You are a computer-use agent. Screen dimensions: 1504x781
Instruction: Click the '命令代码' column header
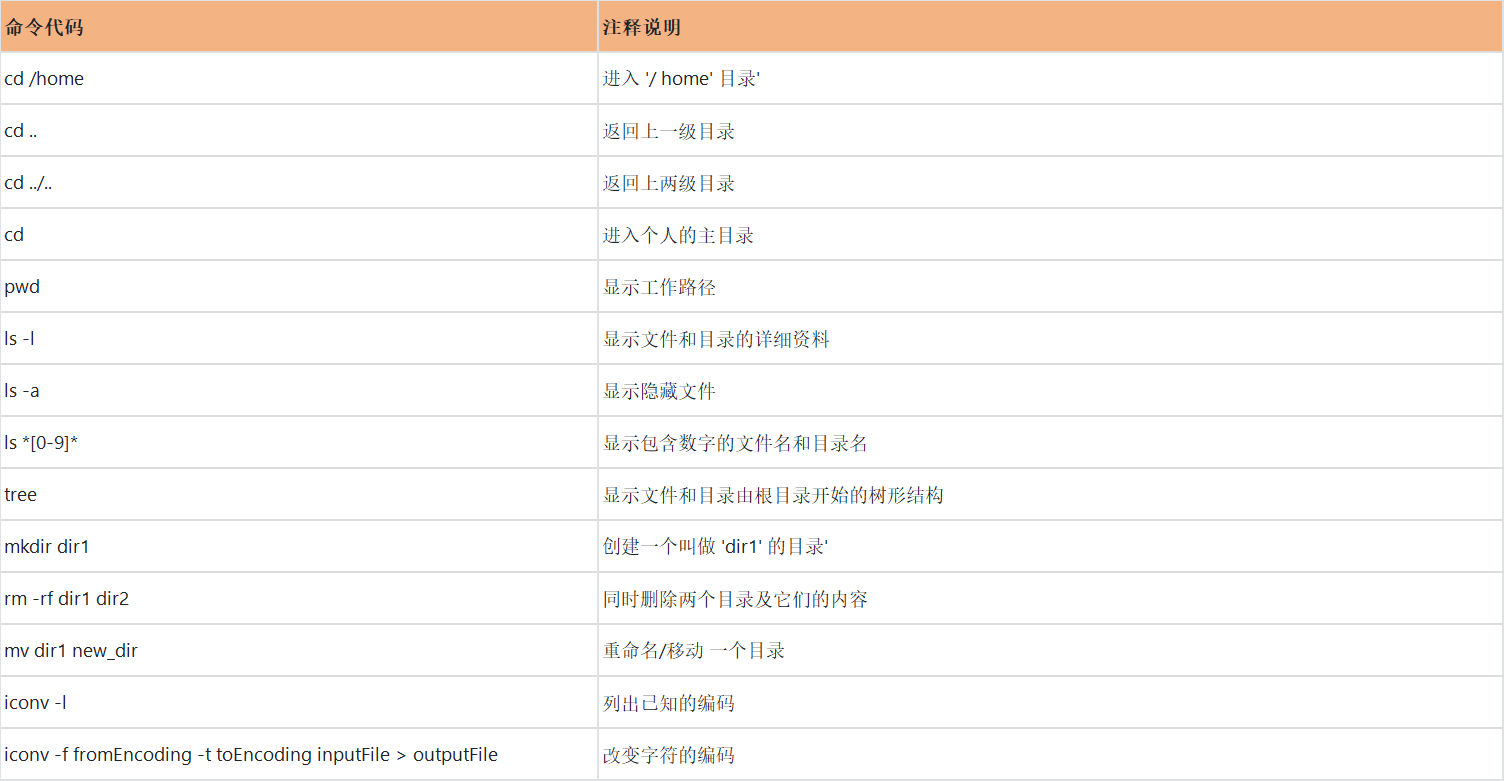click(299, 27)
